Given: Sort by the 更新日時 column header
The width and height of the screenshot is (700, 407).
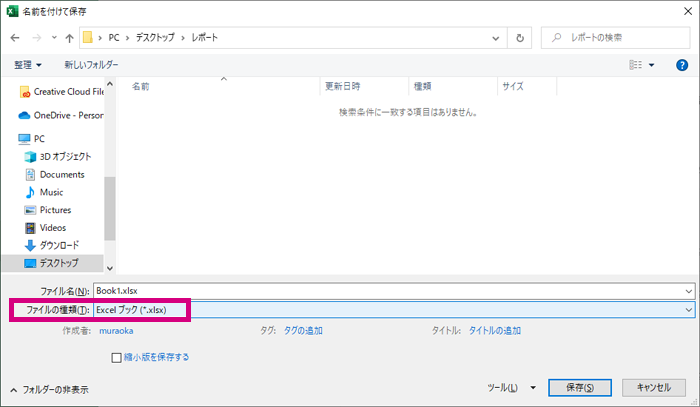Looking at the screenshot, I should click(342, 87).
